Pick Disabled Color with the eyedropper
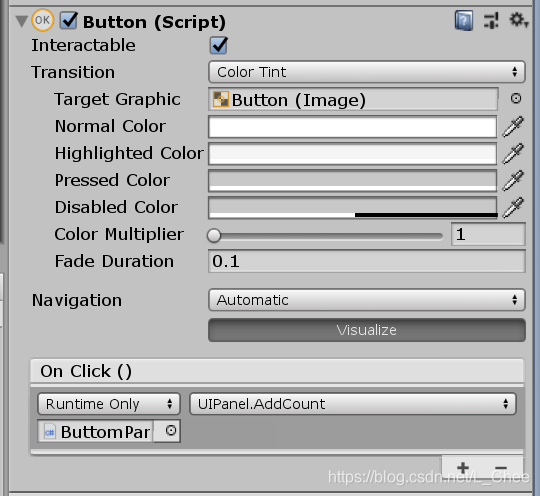The image size is (540, 496). pyautogui.click(x=513, y=208)
